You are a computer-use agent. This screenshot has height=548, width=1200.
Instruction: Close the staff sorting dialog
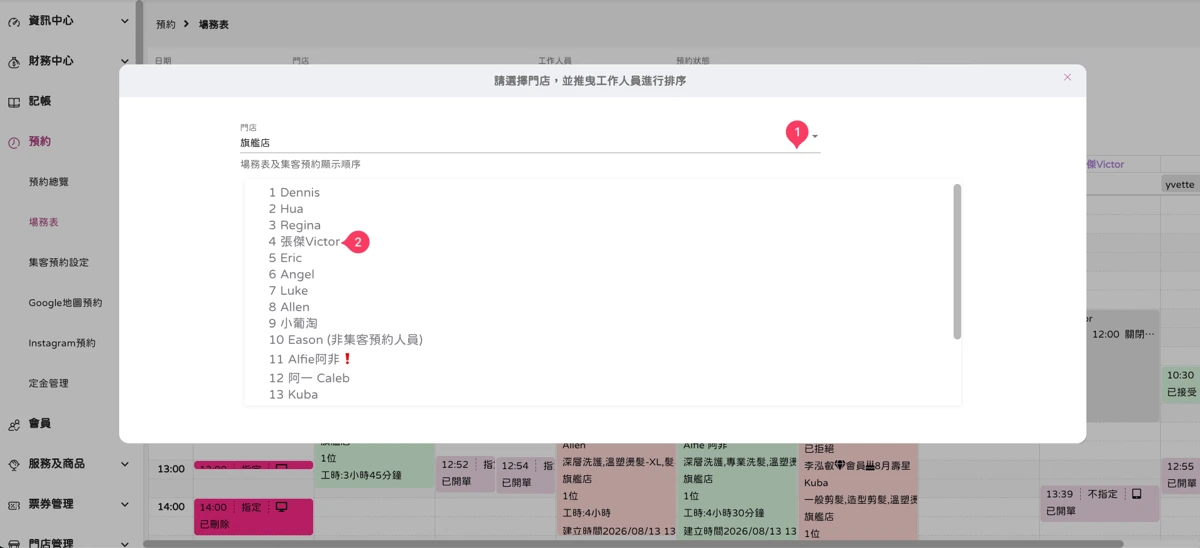[1067, 77]
